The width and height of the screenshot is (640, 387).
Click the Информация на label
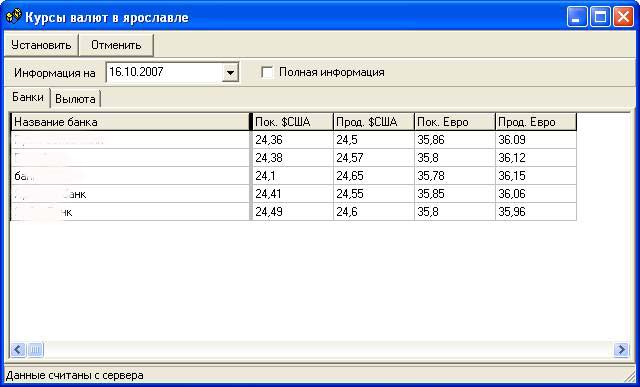(55, 73)
